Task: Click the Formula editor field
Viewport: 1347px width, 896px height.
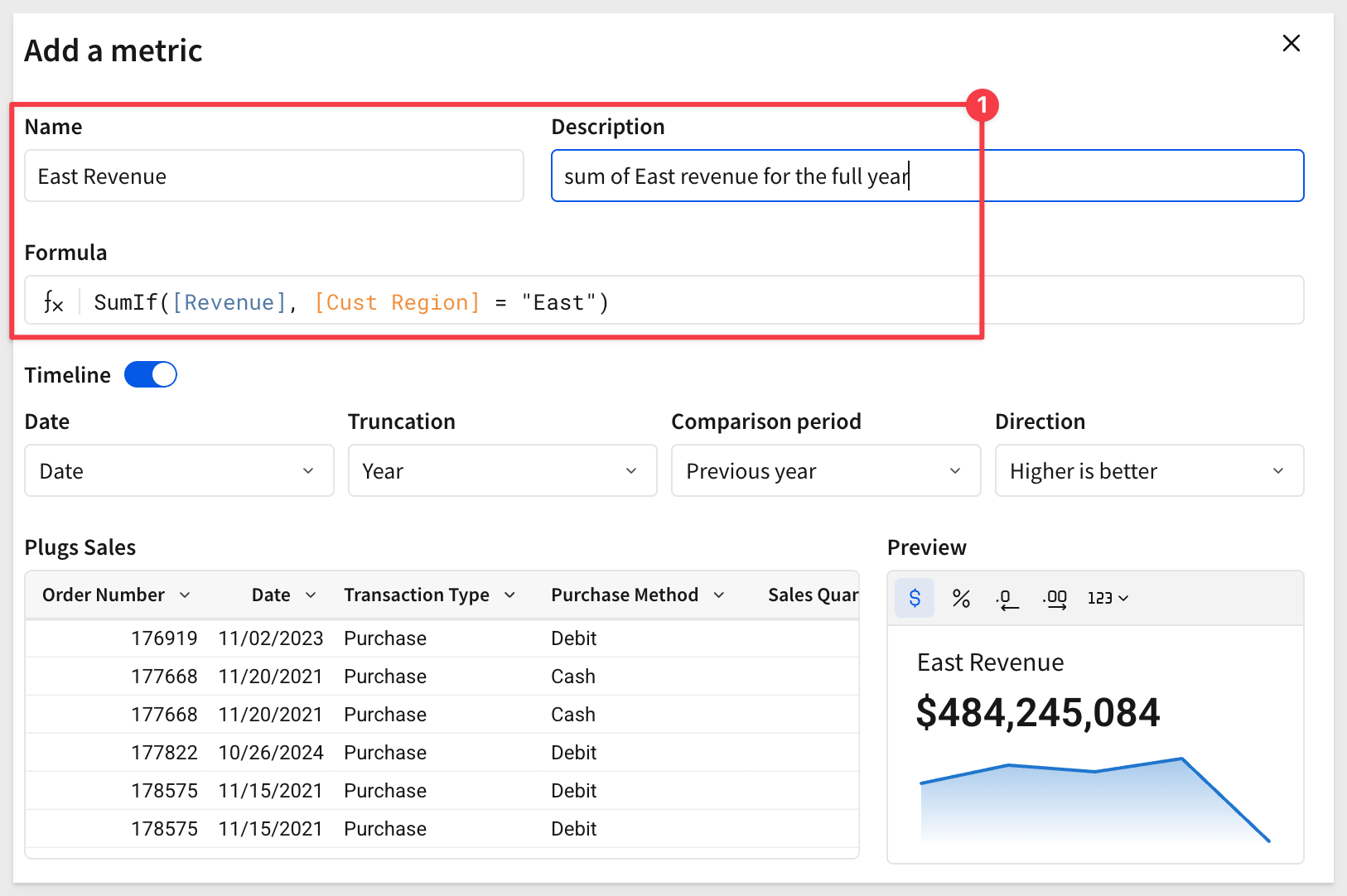Action: [x=664, y=300]
